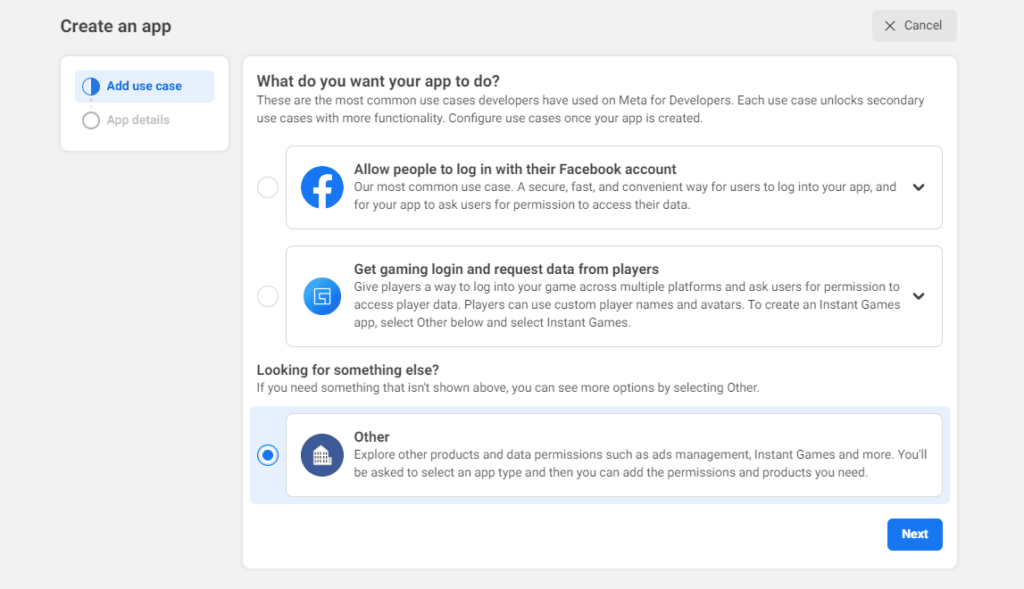The image size is (1024, 589).
Task: Choose the Get gaming login card title
Action: click(x=506, y=269)
